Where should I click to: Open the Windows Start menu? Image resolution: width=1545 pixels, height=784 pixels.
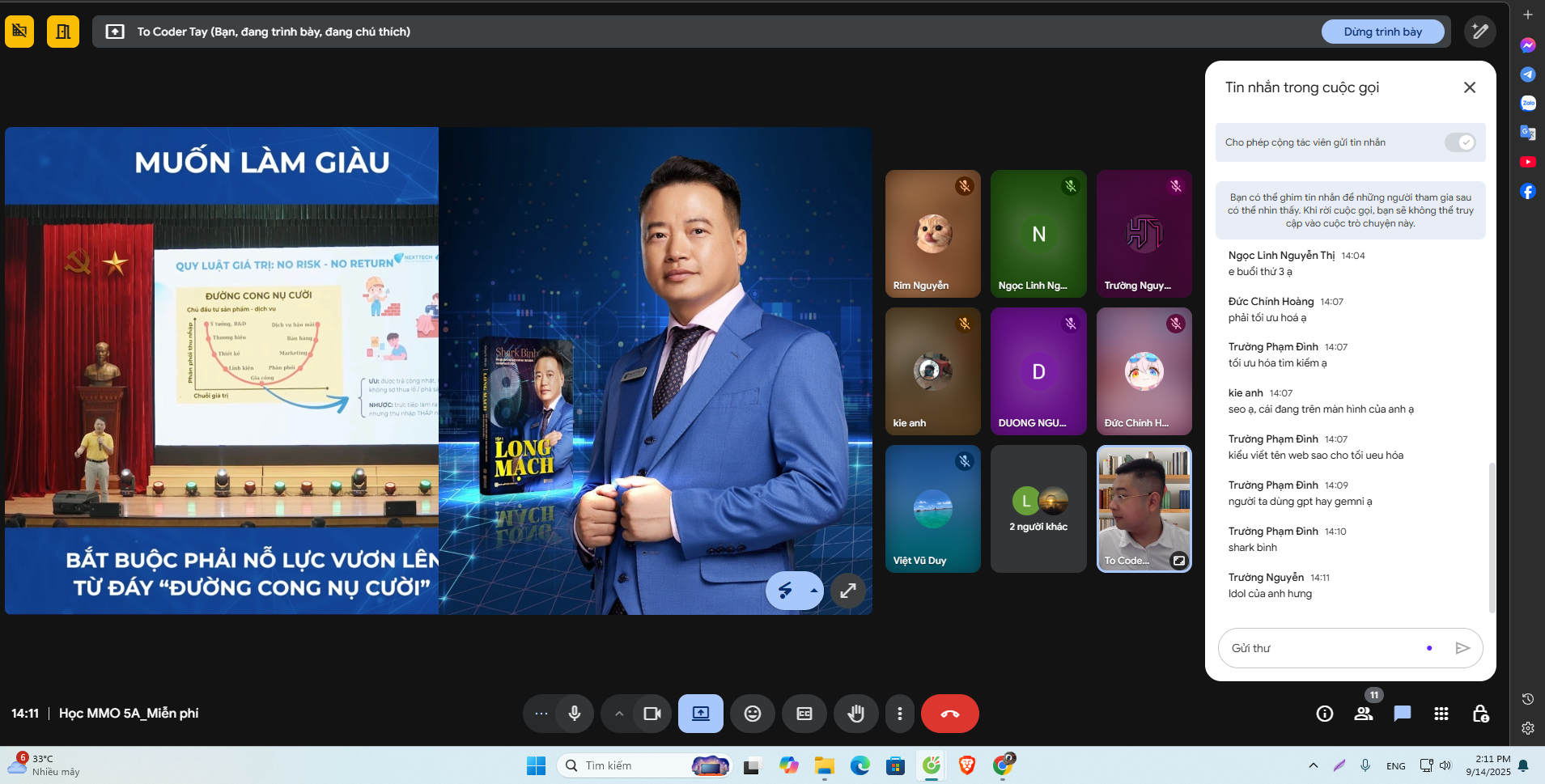536,765
